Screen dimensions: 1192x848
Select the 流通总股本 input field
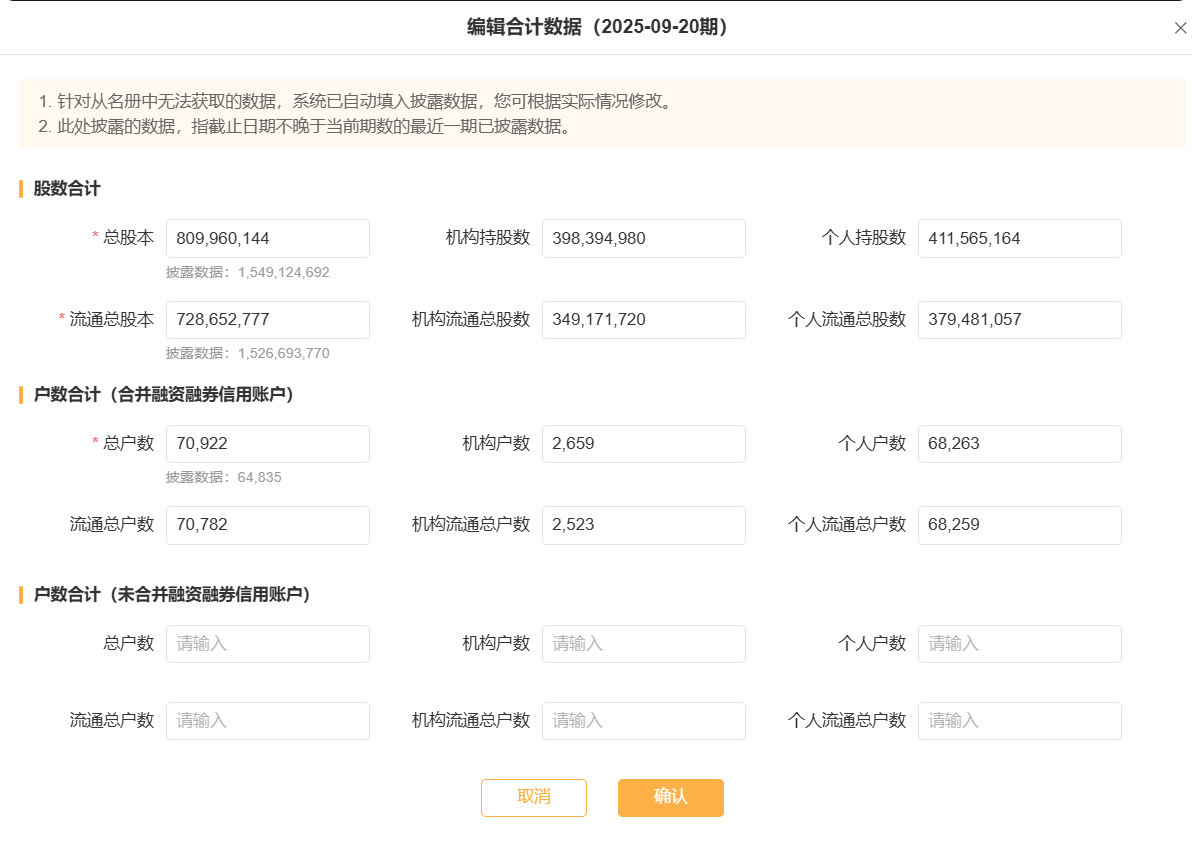(x=268, y=320)
